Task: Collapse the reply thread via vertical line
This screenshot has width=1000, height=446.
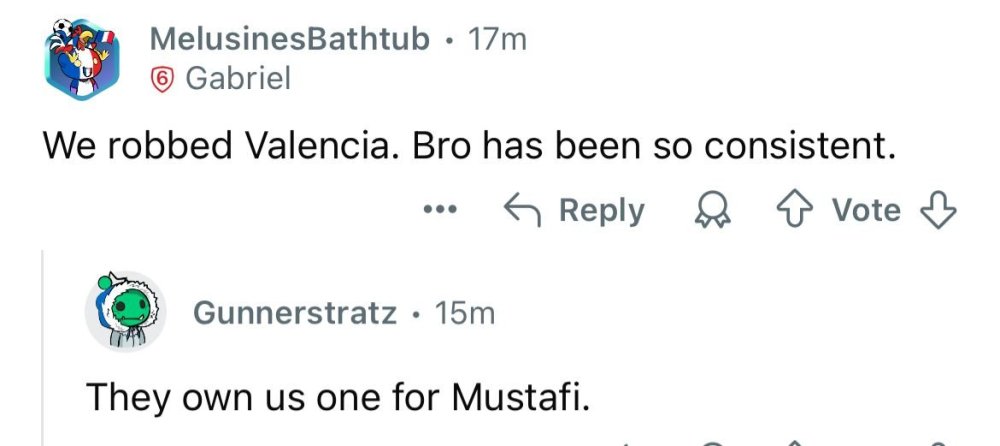Action: [42, 350]
